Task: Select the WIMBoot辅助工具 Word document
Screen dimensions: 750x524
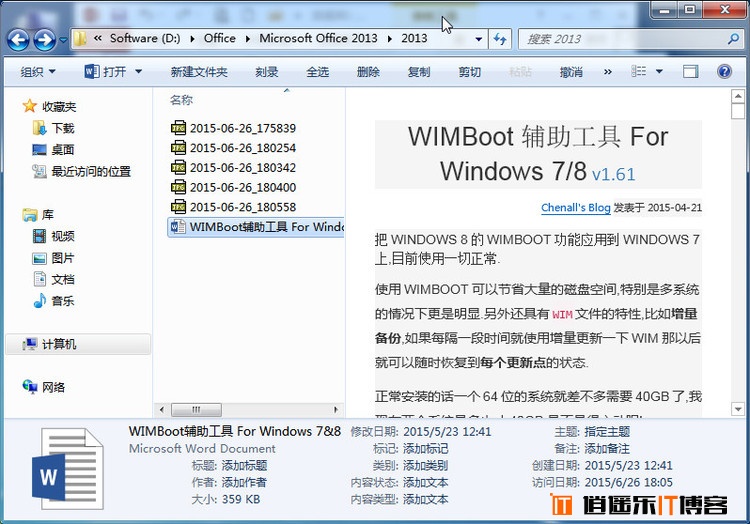Action: 257,227
